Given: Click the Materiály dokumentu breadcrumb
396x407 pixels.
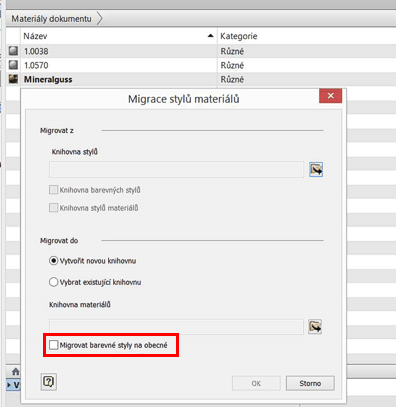Looking at the screenshot, I should click(x=51, y=19).
